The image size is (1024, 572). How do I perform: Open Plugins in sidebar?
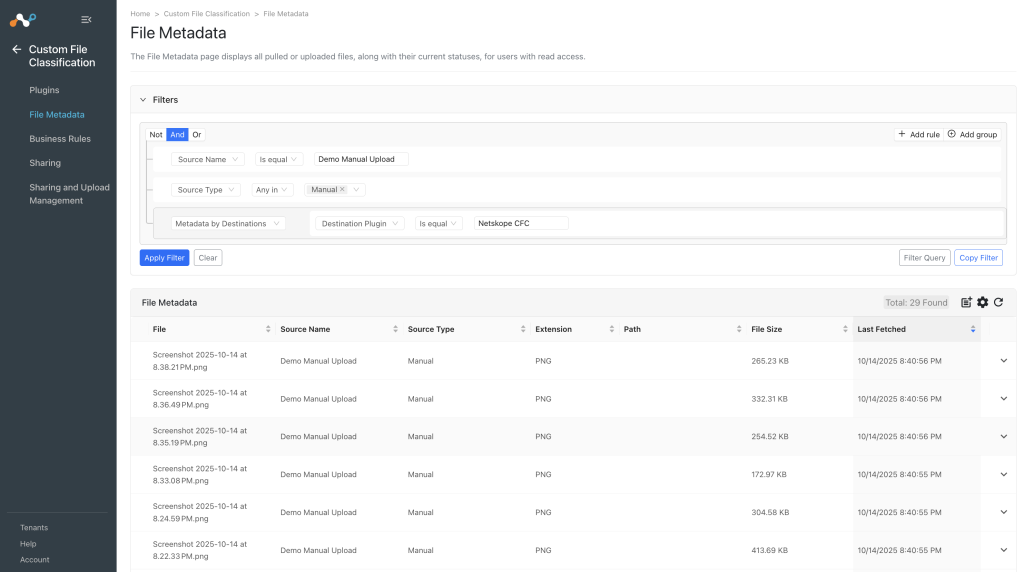point(44,90)
